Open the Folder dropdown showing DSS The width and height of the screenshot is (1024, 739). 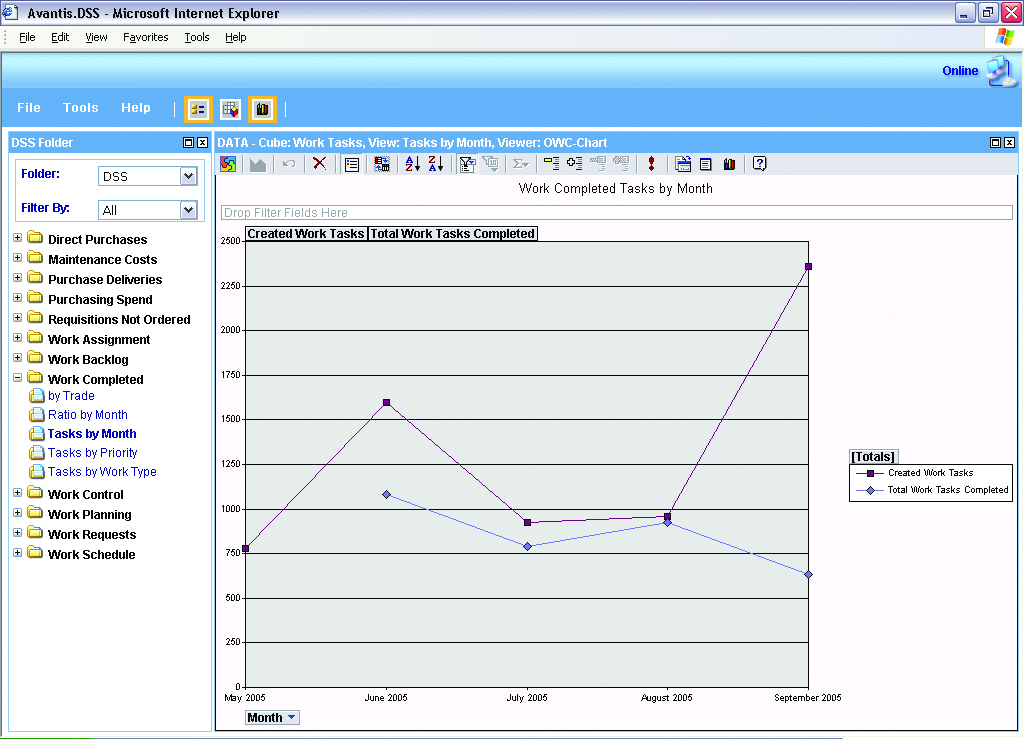pyautogui.click(x=188, y=176)
